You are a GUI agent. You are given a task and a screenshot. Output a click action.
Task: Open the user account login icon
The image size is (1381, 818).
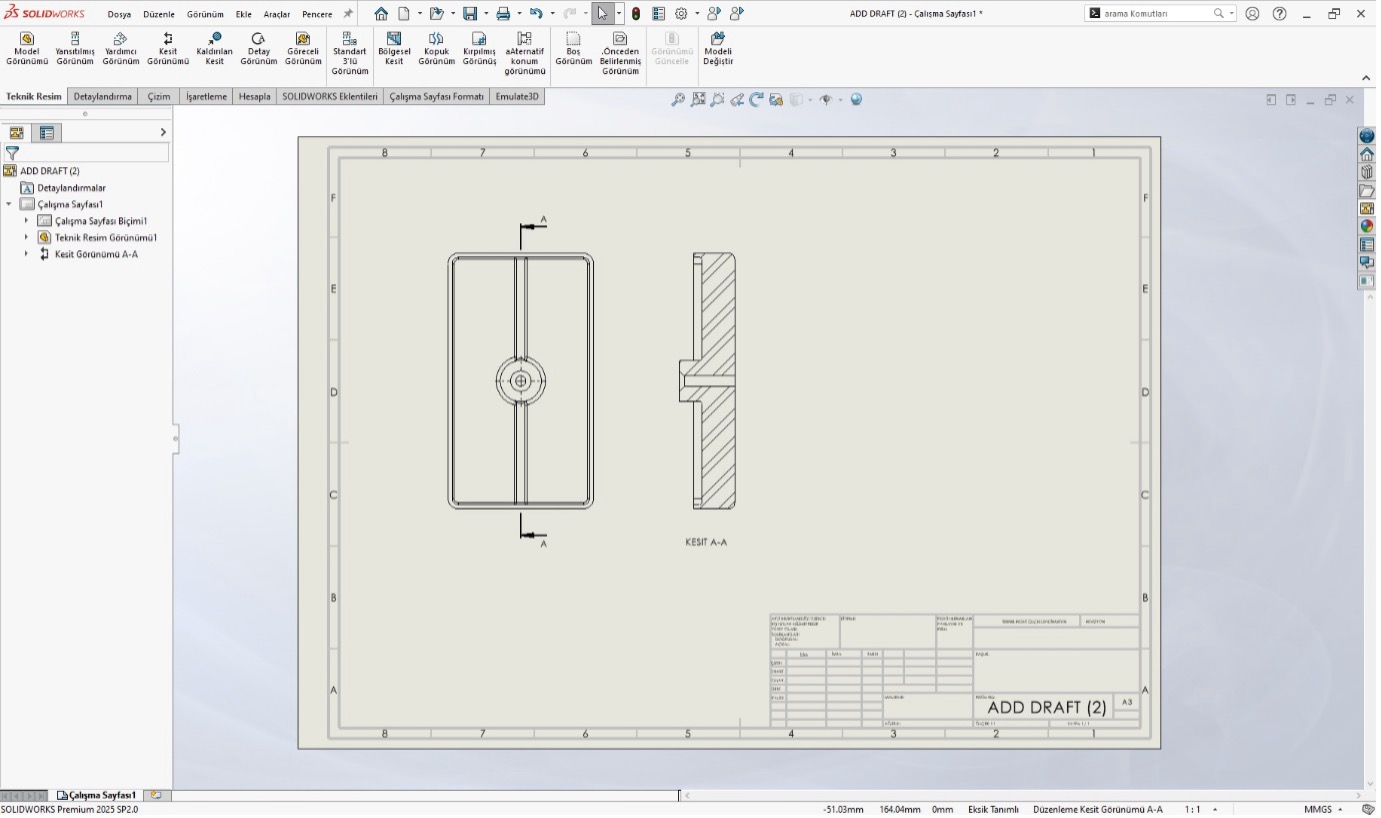click(x=1252, y=14)
